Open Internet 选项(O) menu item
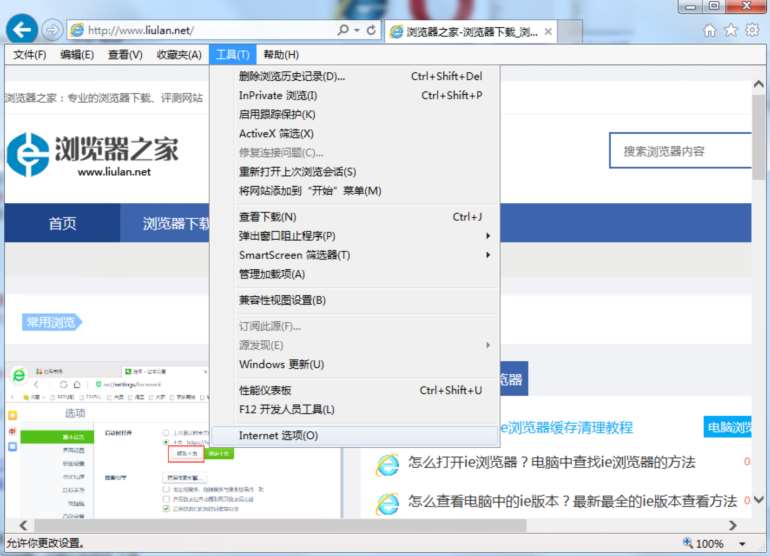The width and height of the screenshot is (770, 556). 355,436
